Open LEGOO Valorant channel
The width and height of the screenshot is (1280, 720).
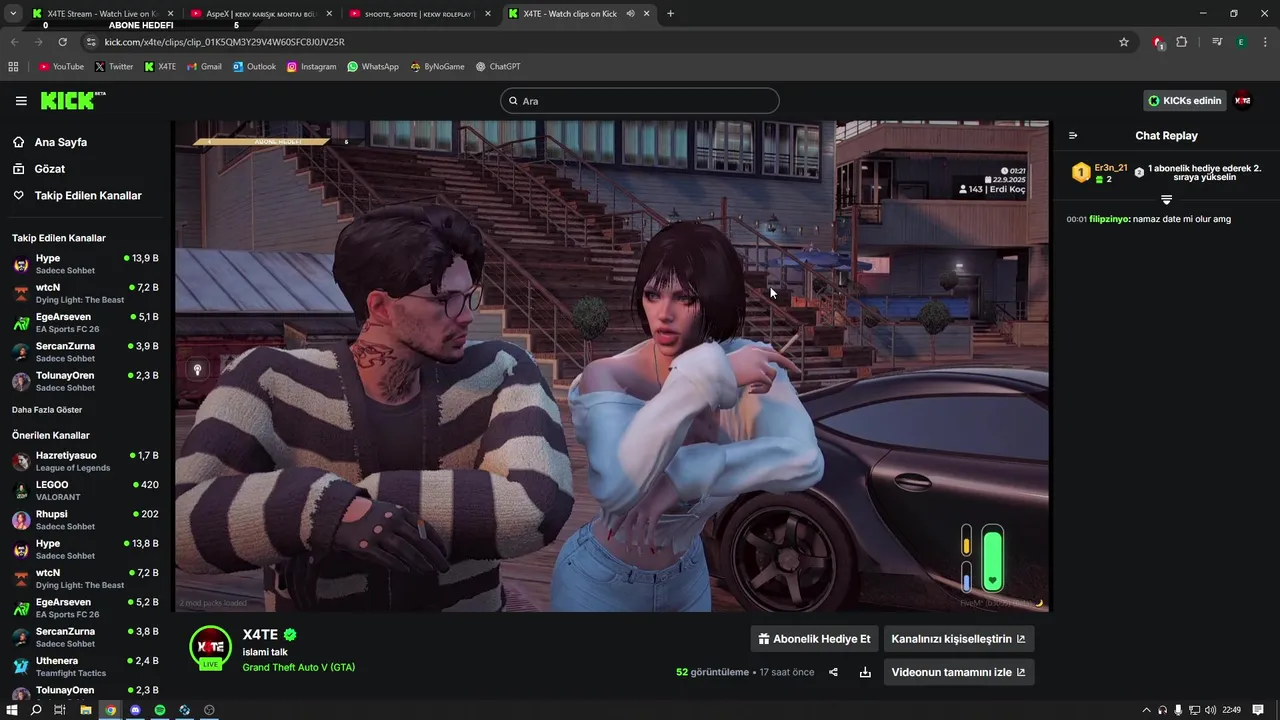click(85, 490)
